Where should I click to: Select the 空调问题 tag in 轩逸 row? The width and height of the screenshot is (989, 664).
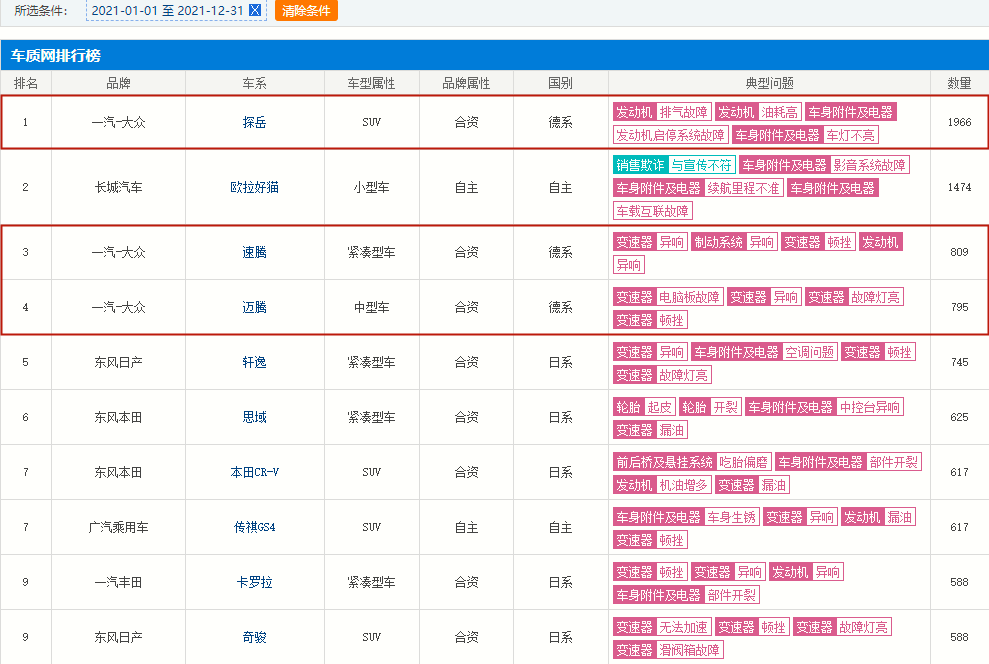tap(810, 352)
